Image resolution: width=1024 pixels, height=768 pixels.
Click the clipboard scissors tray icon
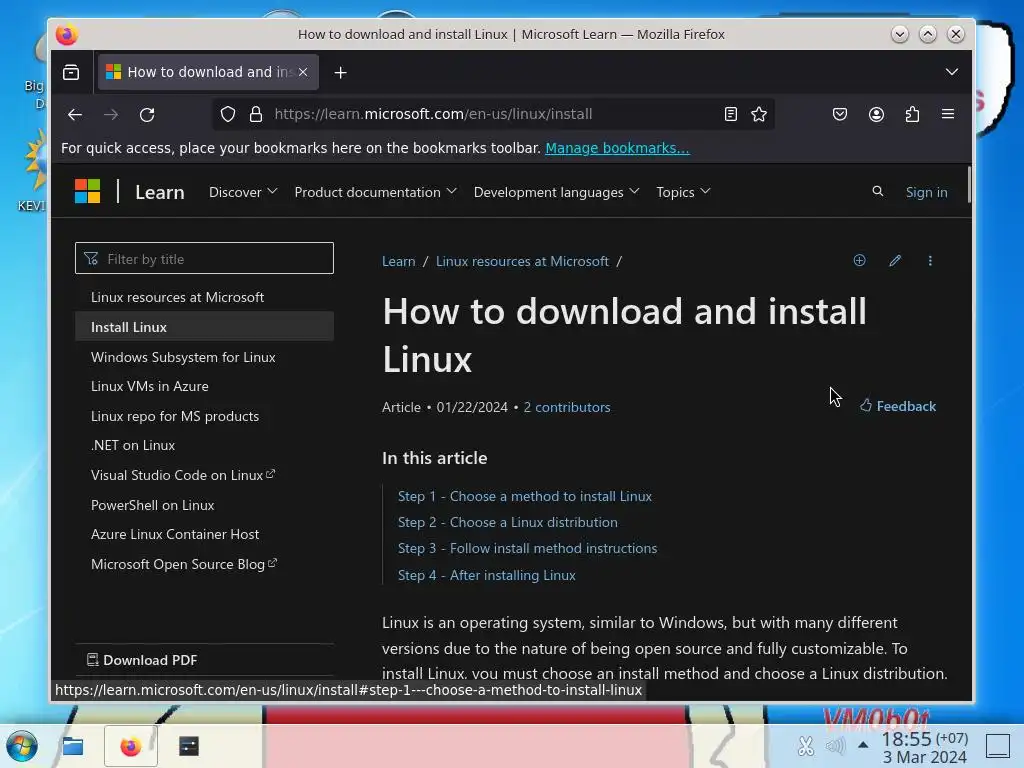tap(806, 746)
